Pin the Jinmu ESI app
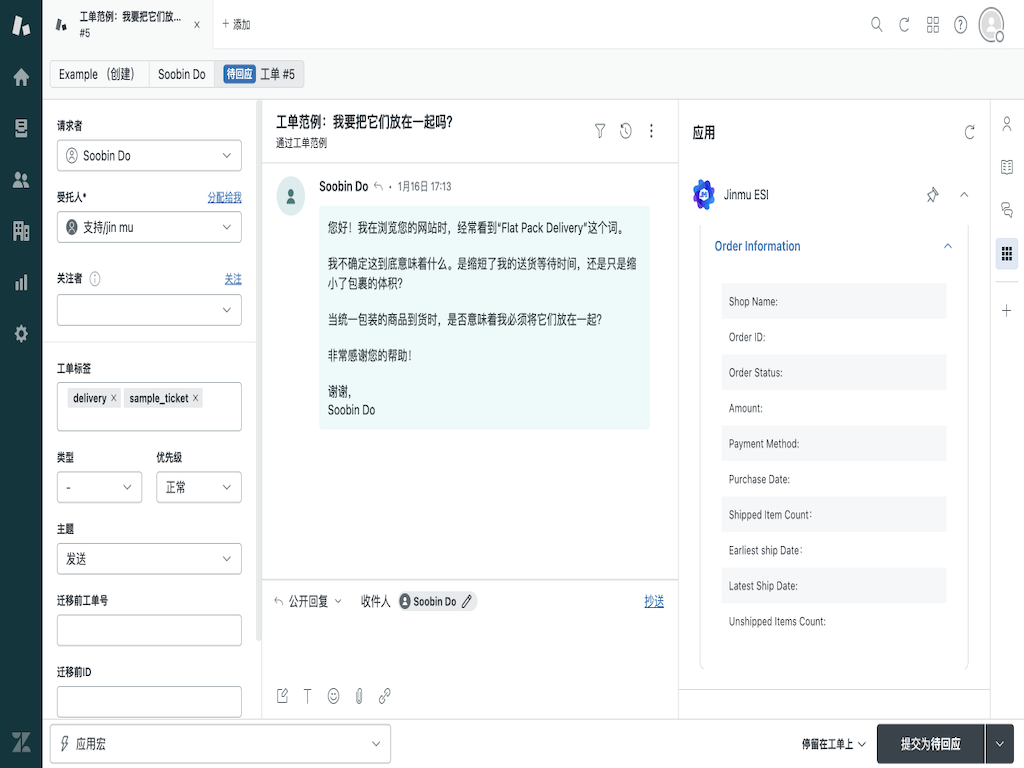 (x=932, y=196)
